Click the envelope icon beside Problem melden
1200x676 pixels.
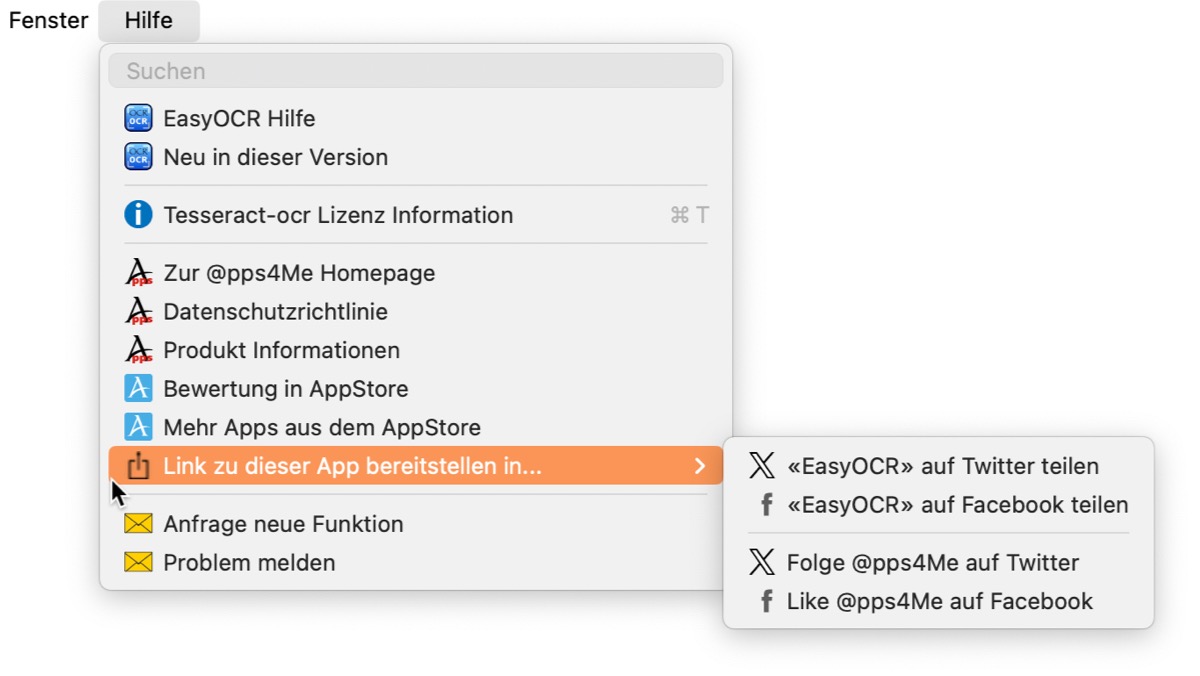coord(138,562)
